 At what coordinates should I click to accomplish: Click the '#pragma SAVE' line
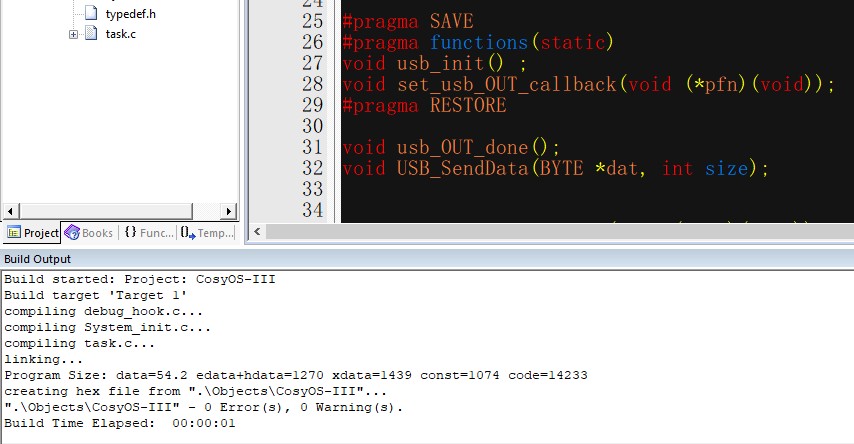408,21
